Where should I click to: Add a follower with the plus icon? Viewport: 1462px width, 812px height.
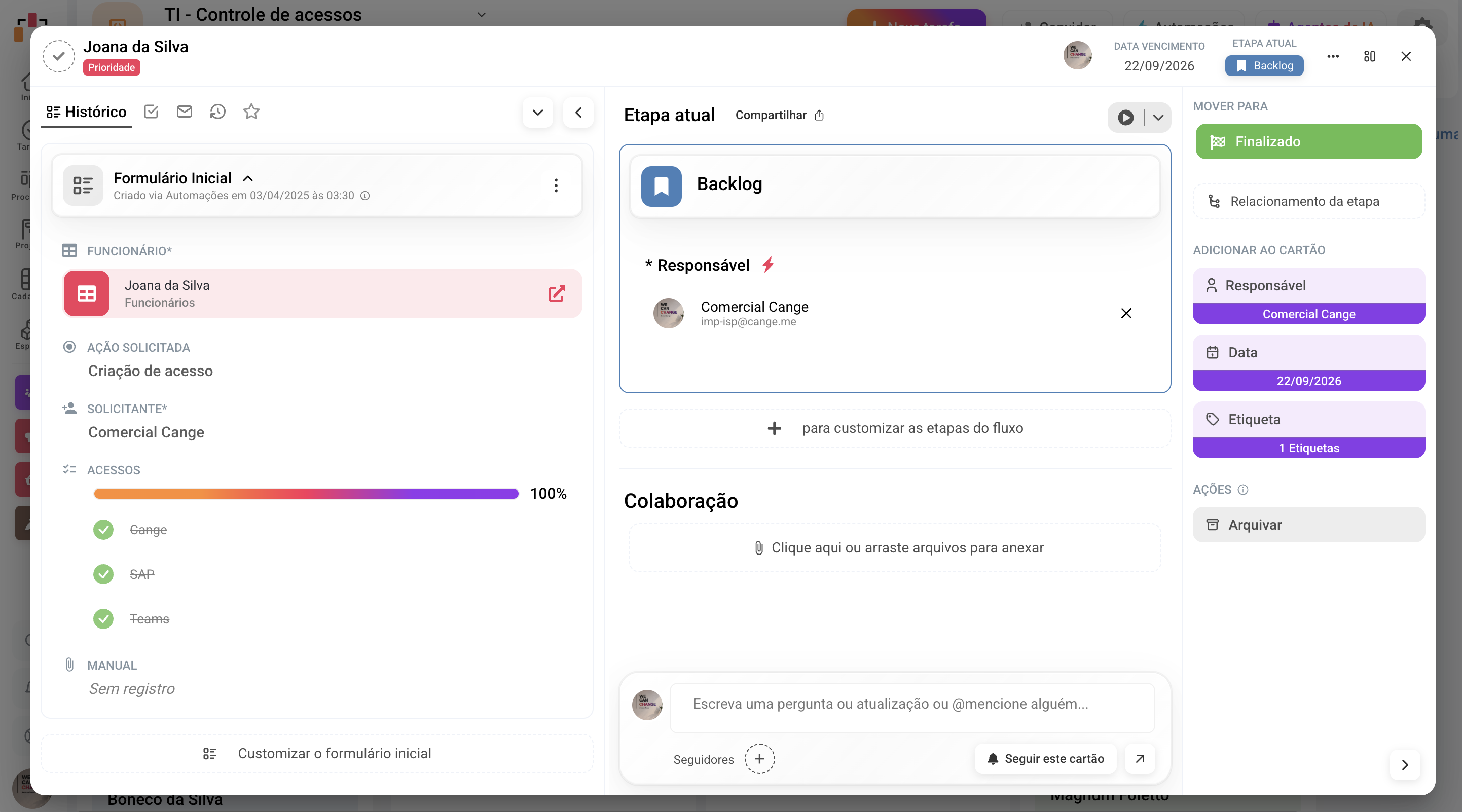[x=759, y=759]
